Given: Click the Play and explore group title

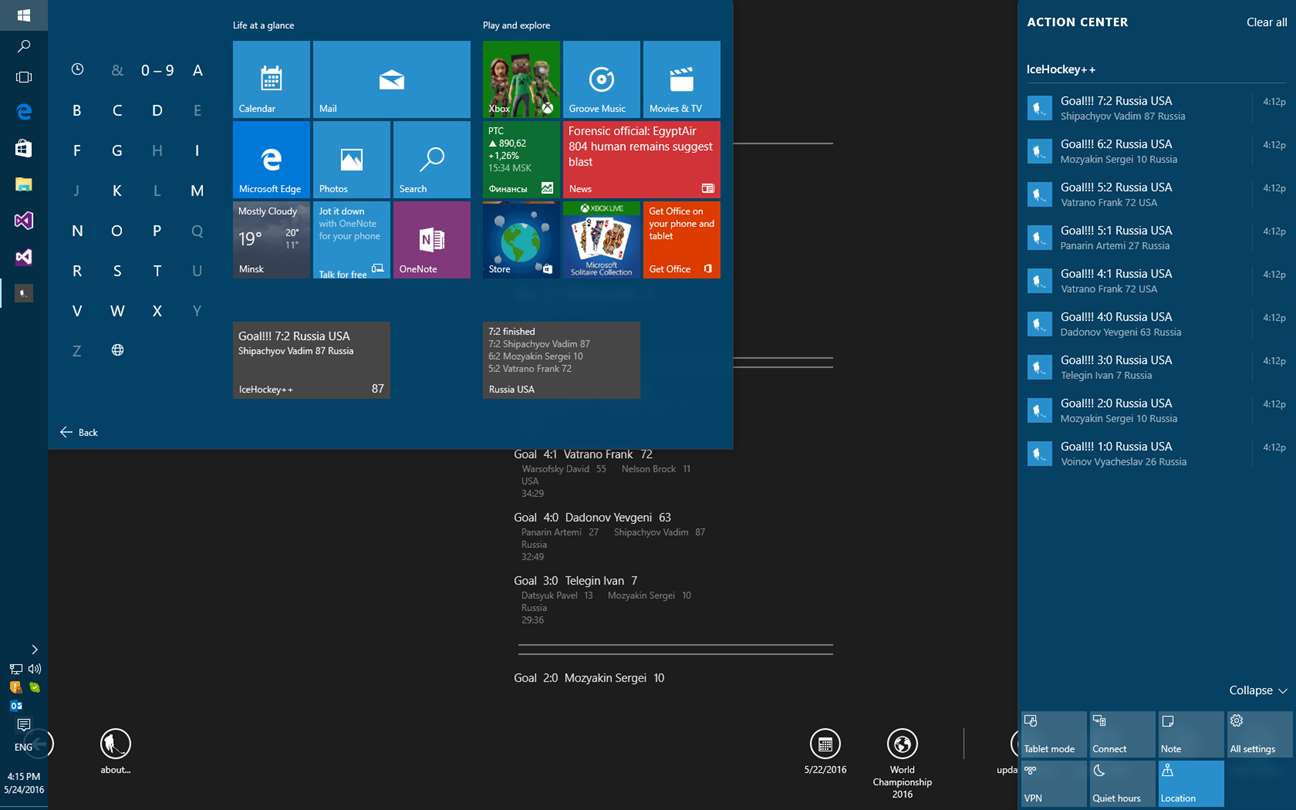Looking at the screenshot, I should coord(516,25).
